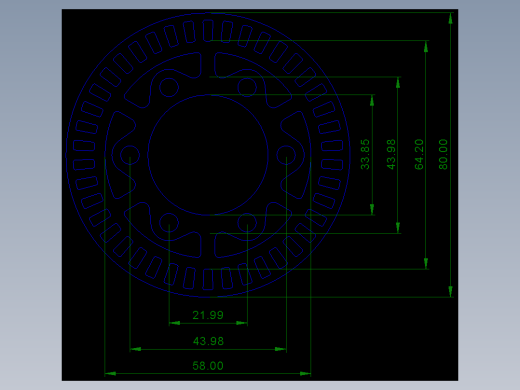Select the horizontal 43.98 dimension below the drawing

(x=208, y=341)
